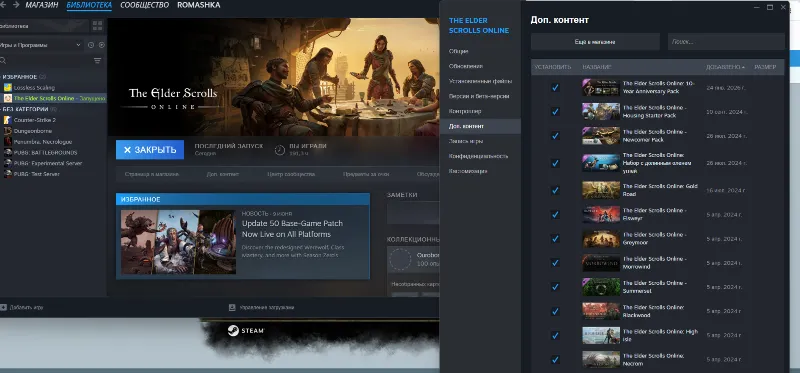Image resolution: width=800 pixels, height=373 pixels.
Task: Open the Предметы за очки link
Action: coord(366,175)
